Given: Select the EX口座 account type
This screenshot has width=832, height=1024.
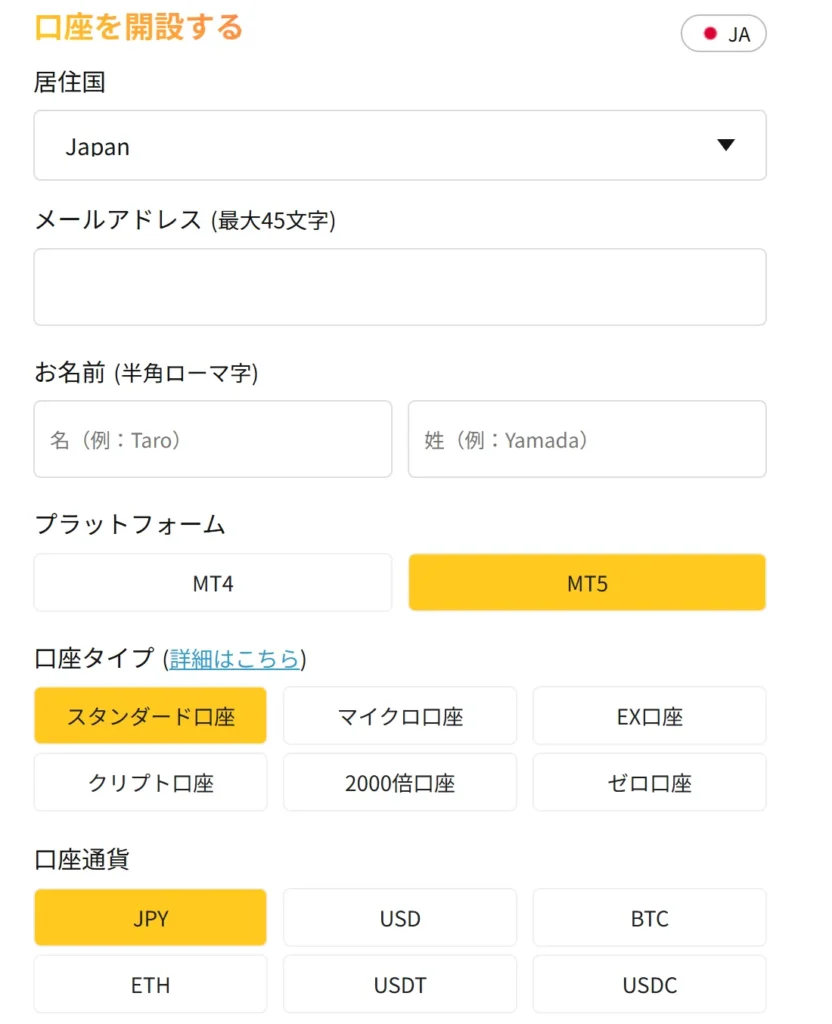Looking at the screenshot, I should [649, 716].
